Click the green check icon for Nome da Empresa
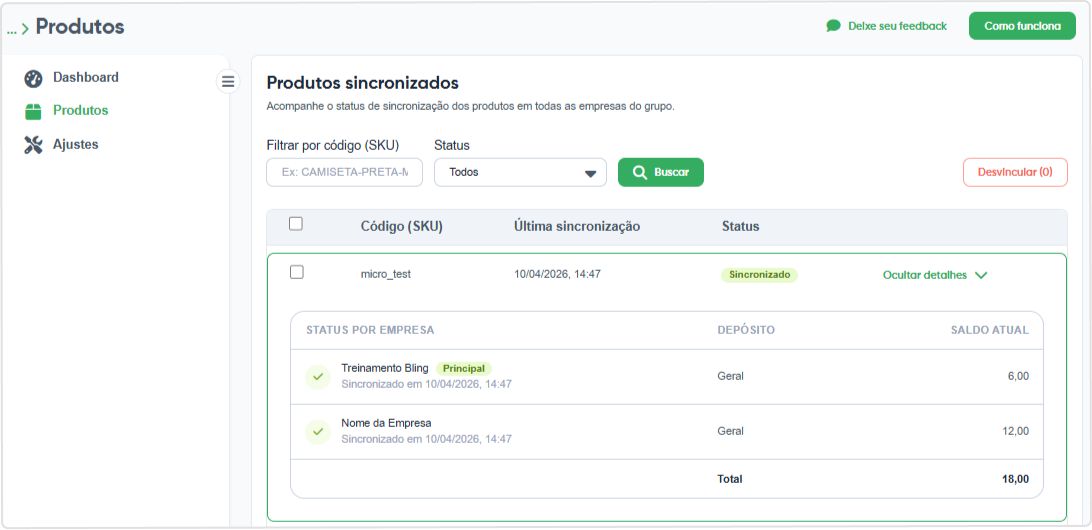 click(318, 432)
